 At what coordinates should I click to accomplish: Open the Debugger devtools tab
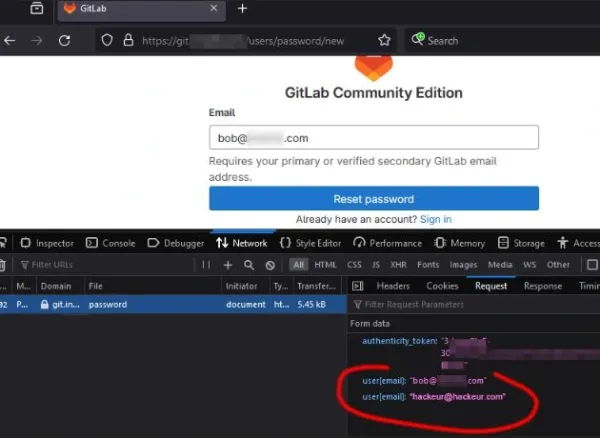176,243
